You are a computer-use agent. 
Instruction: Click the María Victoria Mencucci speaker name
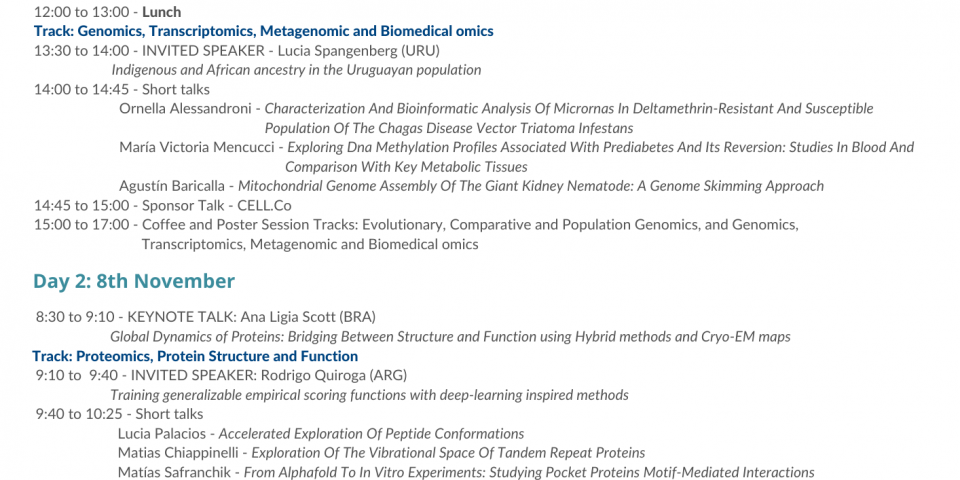click(196, 147)
